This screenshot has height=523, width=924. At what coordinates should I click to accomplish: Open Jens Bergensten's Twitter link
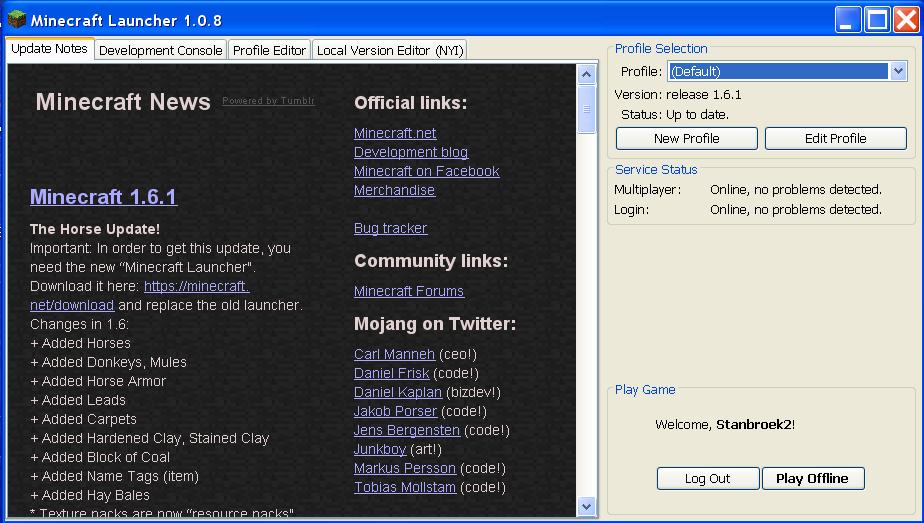406,430
